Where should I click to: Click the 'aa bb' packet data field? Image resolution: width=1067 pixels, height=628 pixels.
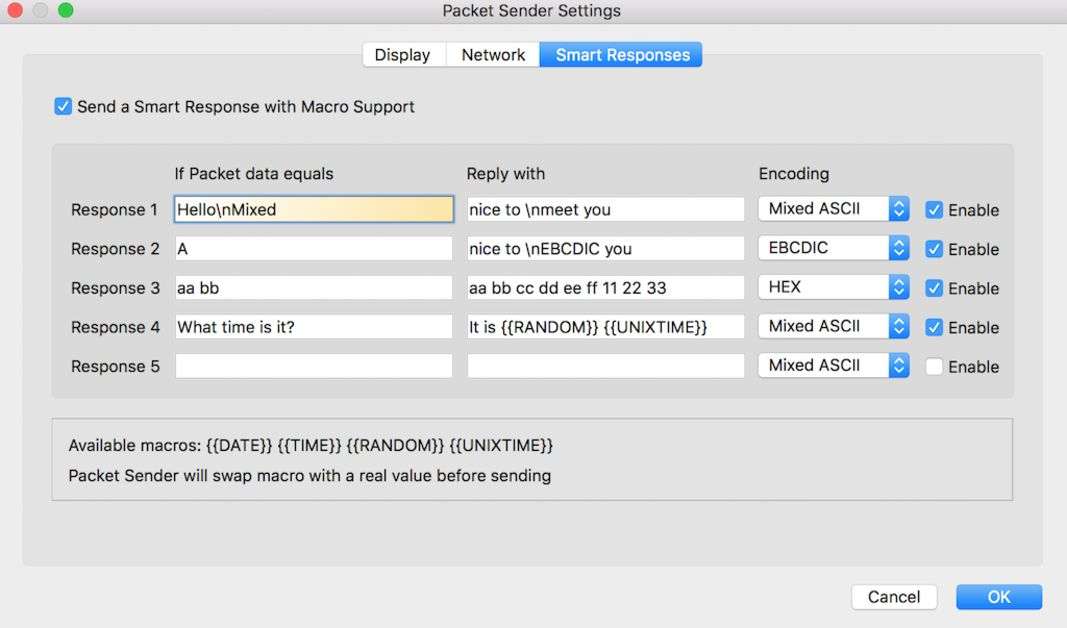(314, 288)
